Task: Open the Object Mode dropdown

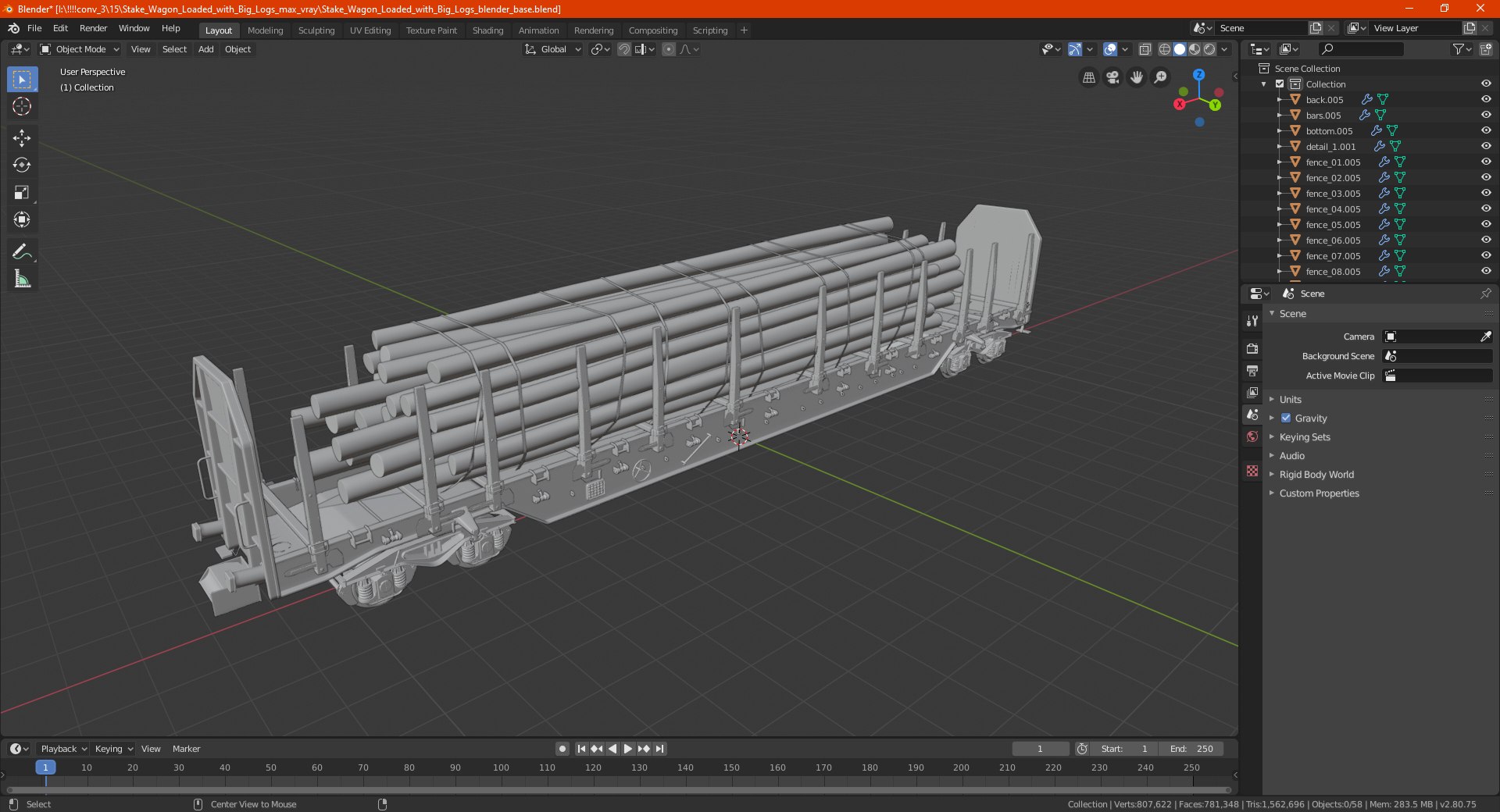Action: (x=80, y=49)
